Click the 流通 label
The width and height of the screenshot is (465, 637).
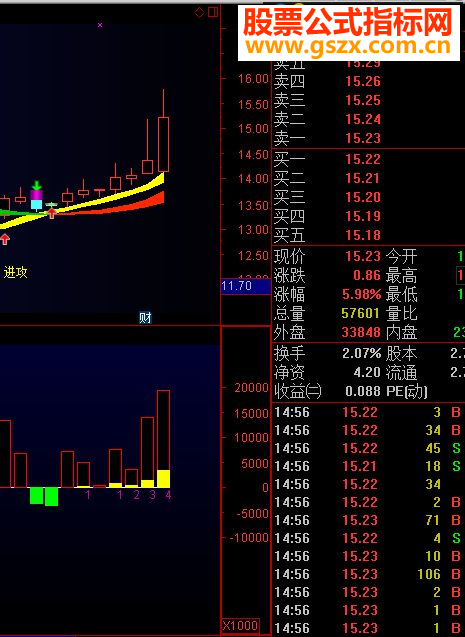click(401, 372)
